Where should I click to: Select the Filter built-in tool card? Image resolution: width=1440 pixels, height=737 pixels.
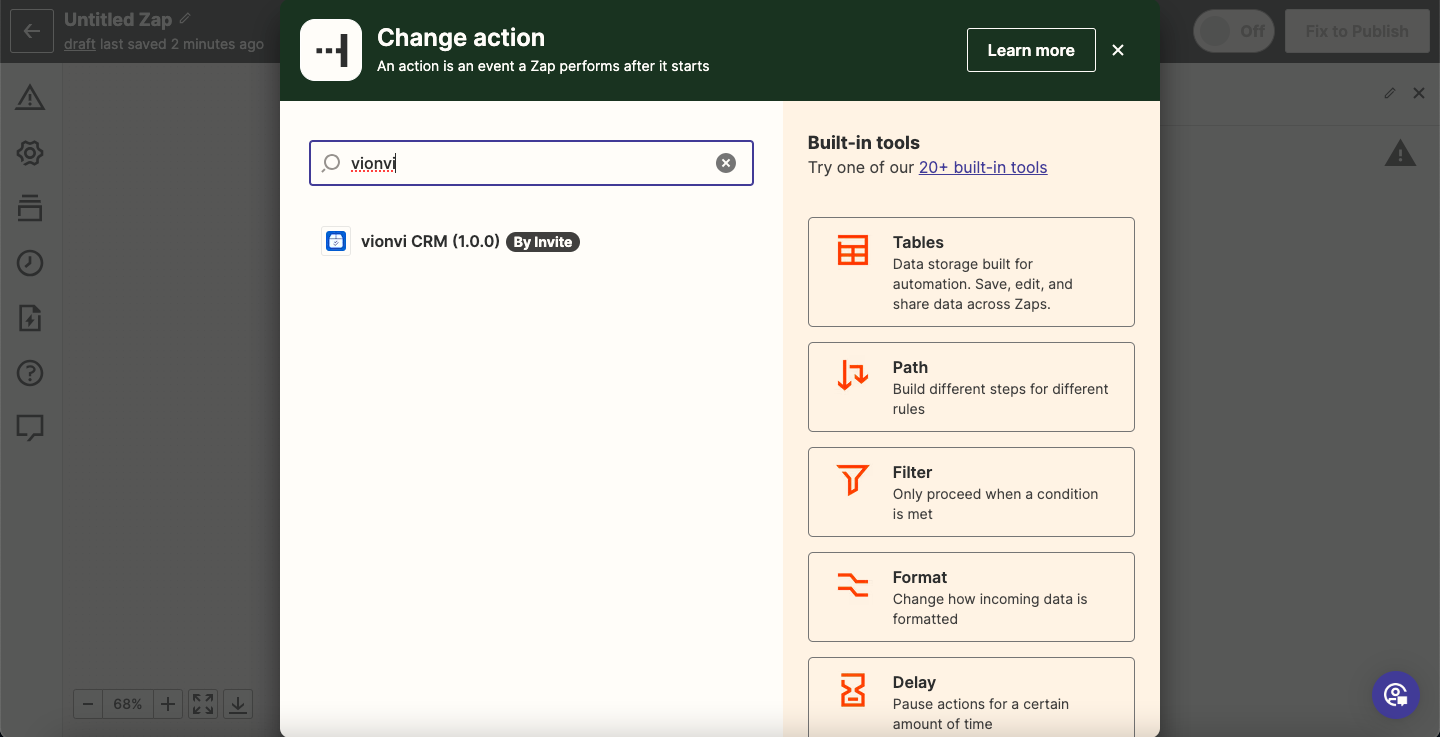click(x=971, y=492)
